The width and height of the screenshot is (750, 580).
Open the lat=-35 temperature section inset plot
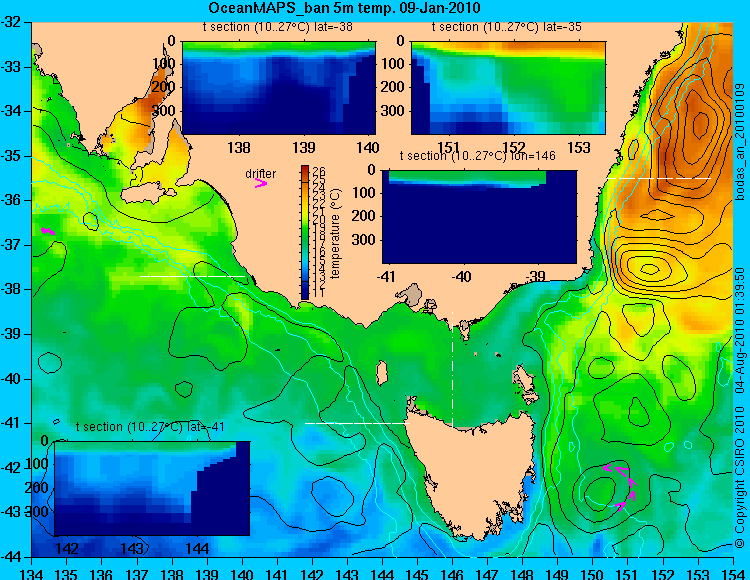coord(508,88)
